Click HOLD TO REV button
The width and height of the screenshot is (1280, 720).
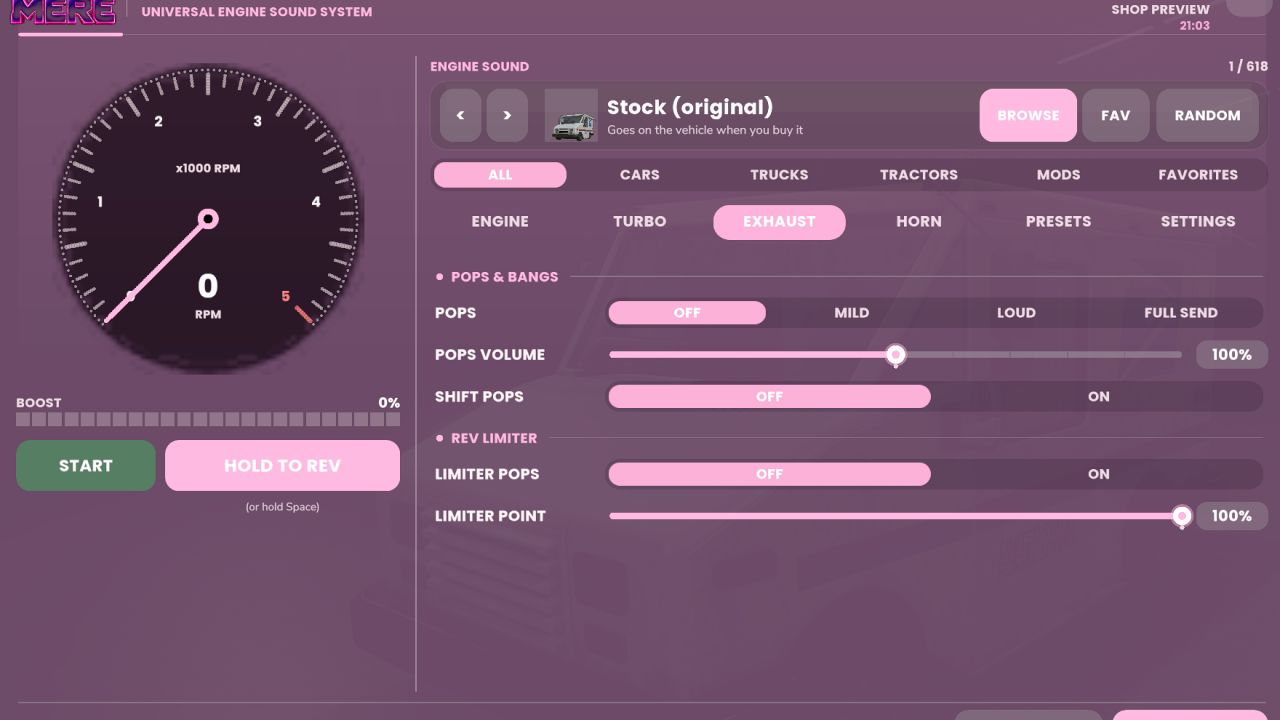click(282, 466)
